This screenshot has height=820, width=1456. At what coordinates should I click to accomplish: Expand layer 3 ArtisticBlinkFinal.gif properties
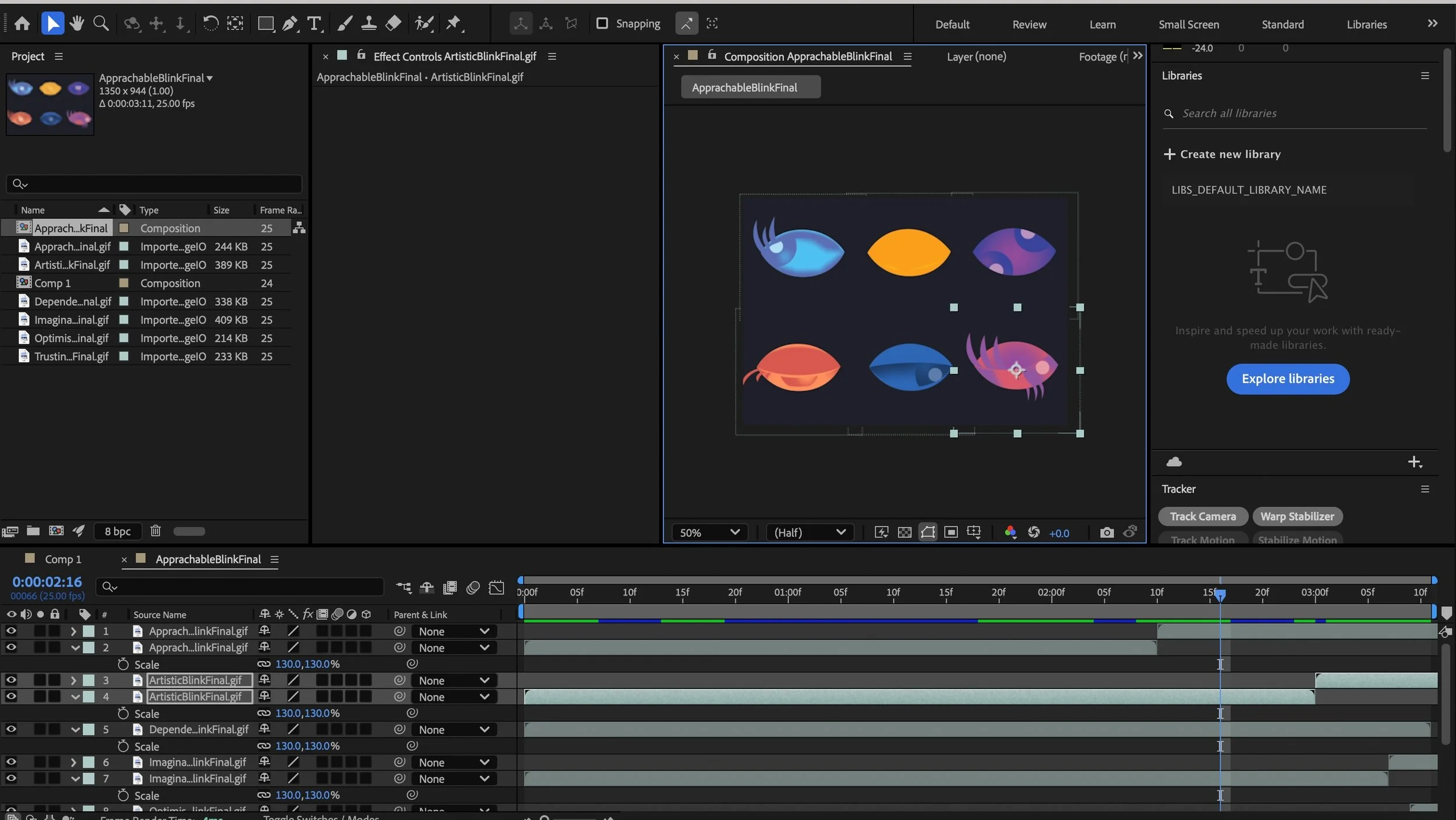73,680
